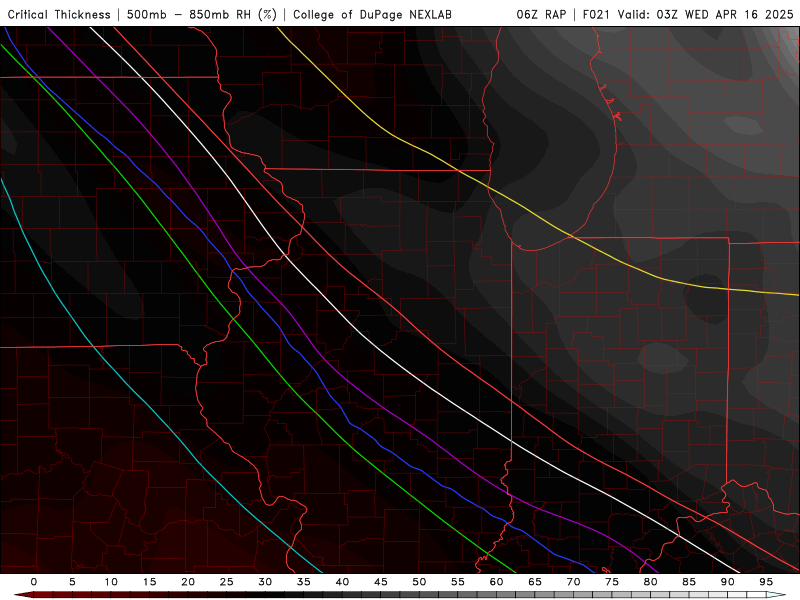Viewport: 800px width, 600px height.
Task: Click the 30 value on color scale
Action: click(x=265, y=582)
